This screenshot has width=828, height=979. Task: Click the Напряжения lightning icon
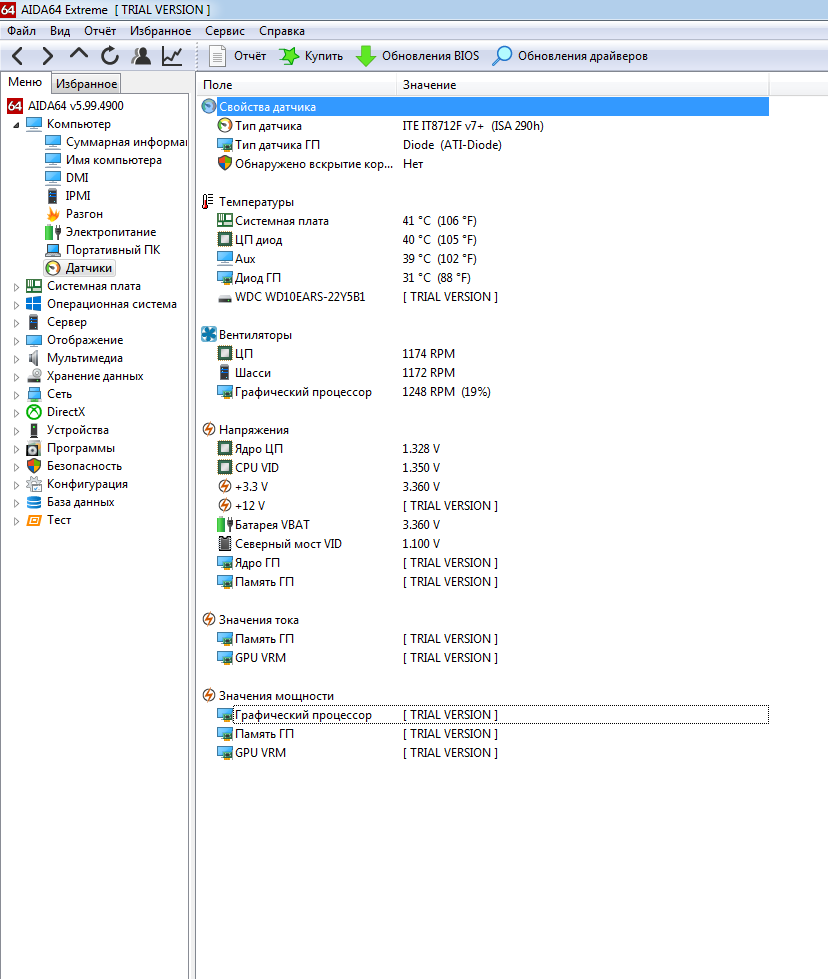209,430
